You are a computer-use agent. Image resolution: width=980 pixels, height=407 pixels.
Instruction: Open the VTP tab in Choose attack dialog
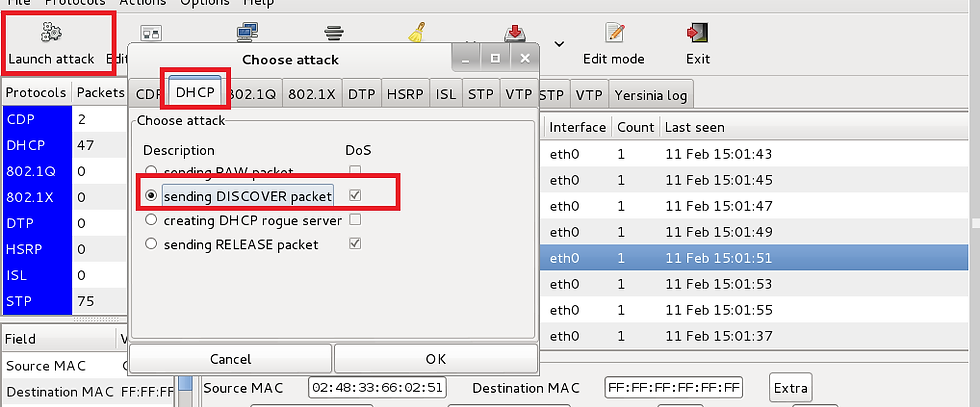518,94
